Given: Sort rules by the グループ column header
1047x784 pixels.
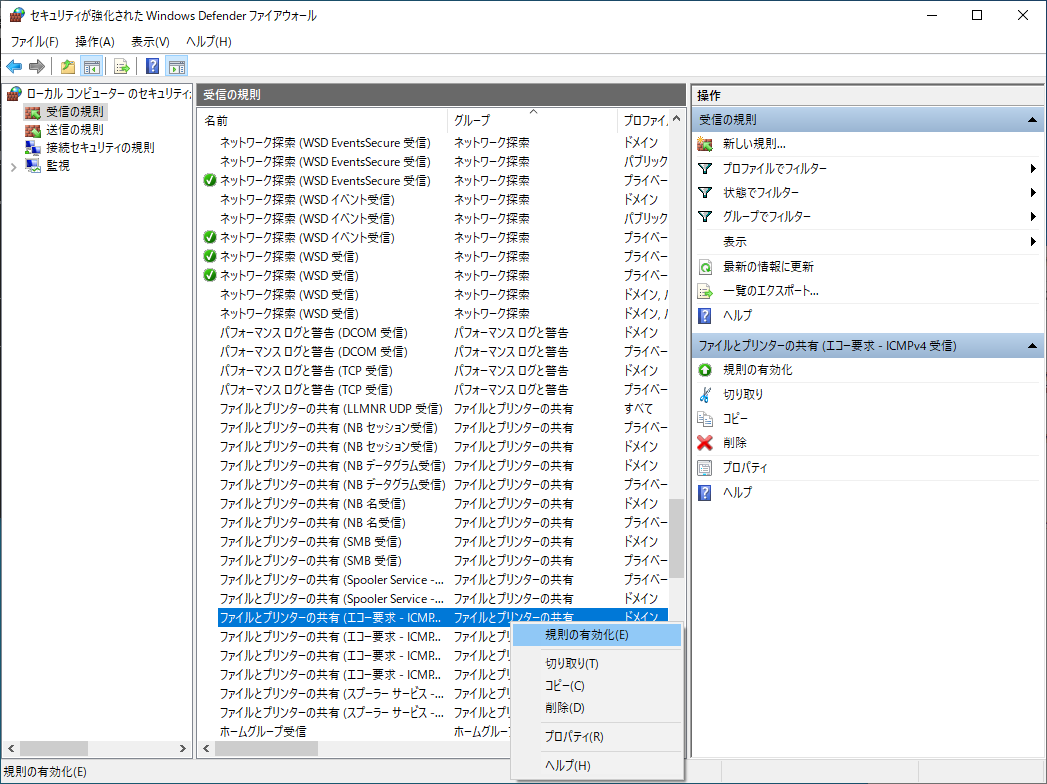Looking at the screenshot, I should [x=532, y=121].
